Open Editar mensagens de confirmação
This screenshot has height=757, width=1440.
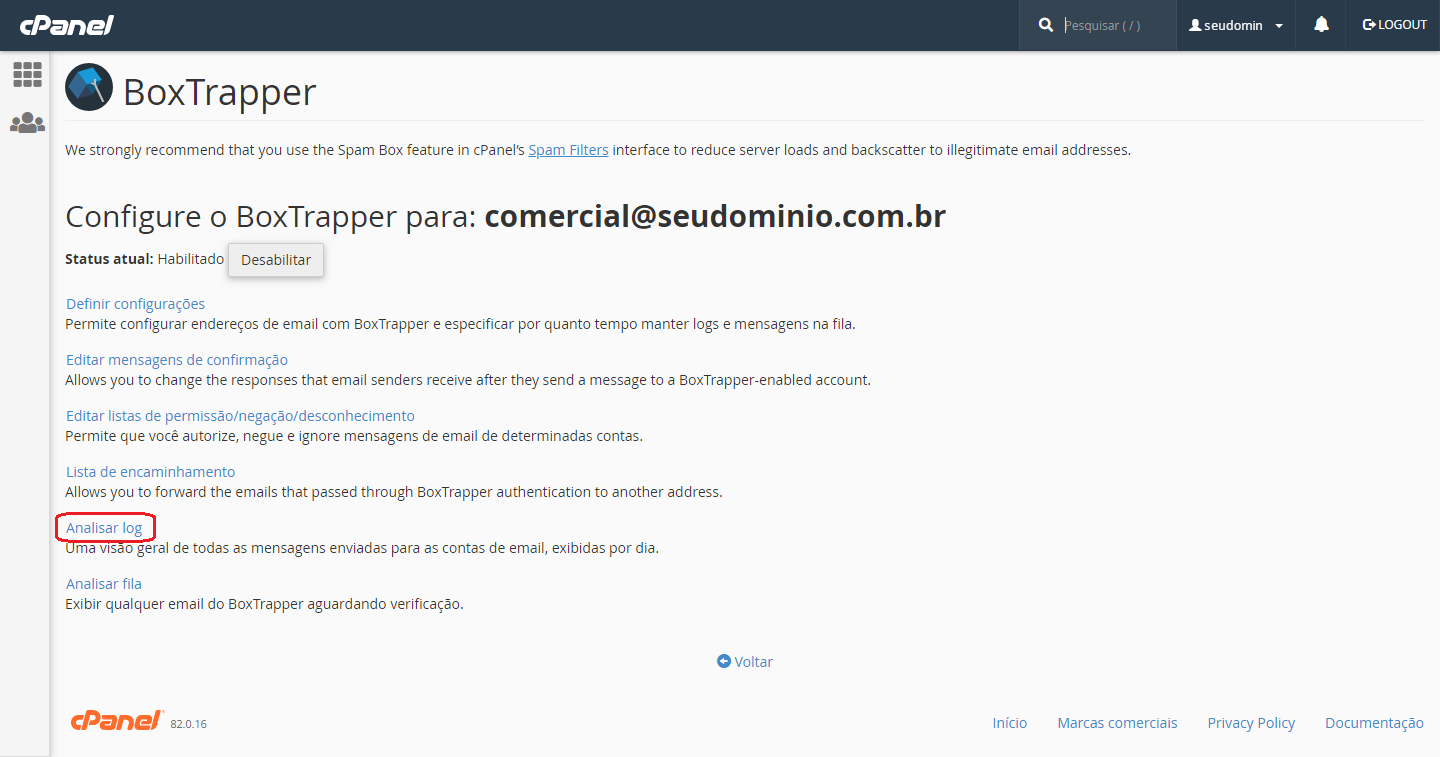click(x=177, y=360)
